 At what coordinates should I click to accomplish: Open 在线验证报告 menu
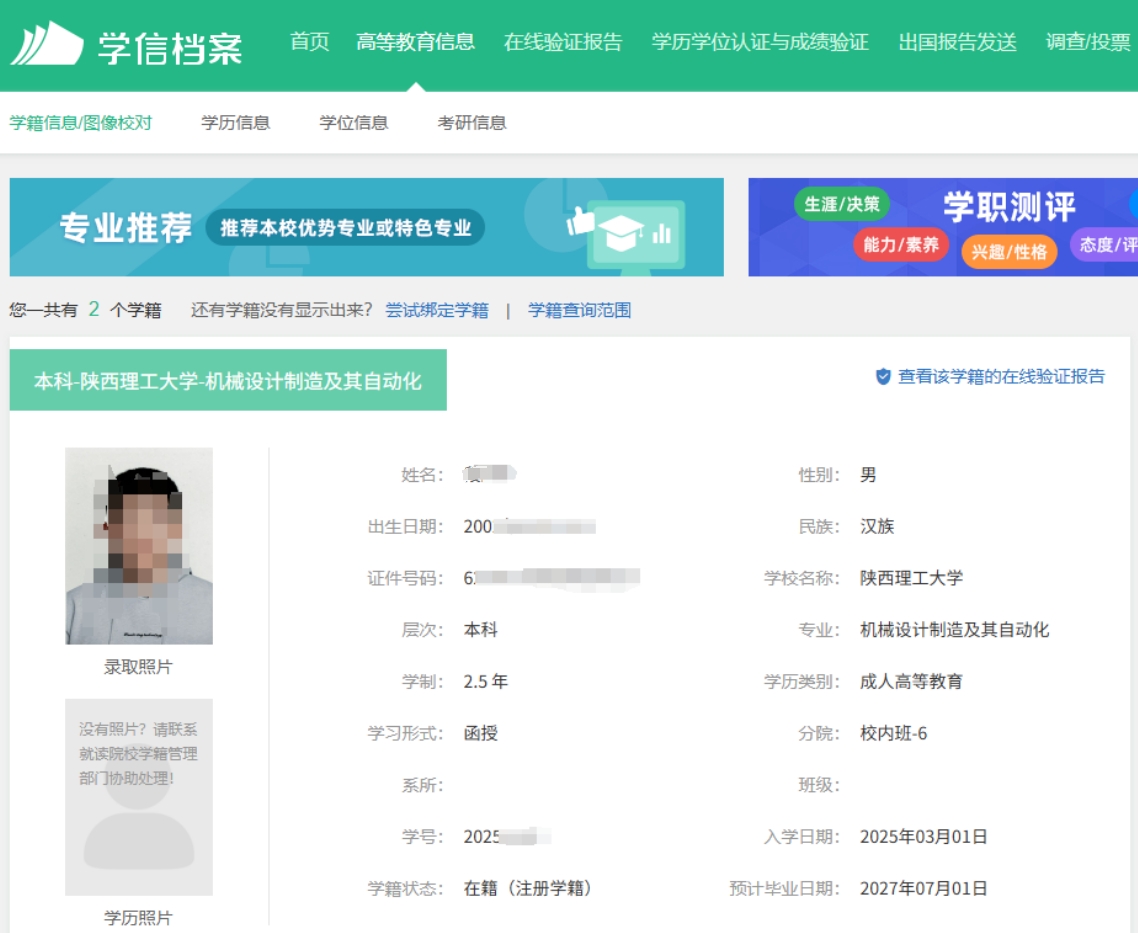[x=563, y=41]
